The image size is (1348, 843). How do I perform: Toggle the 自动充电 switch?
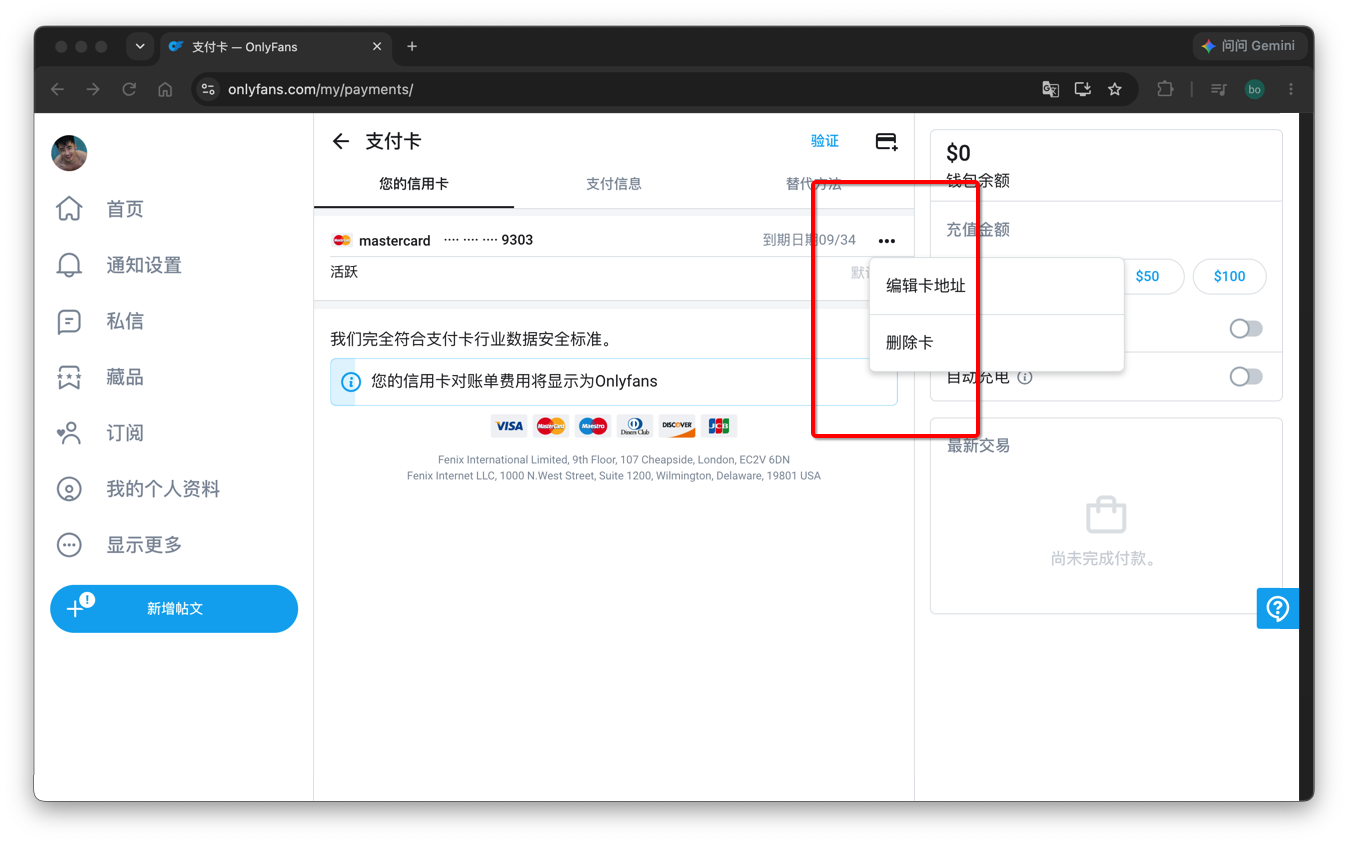pyautogui.click(x=1246, y=376)
